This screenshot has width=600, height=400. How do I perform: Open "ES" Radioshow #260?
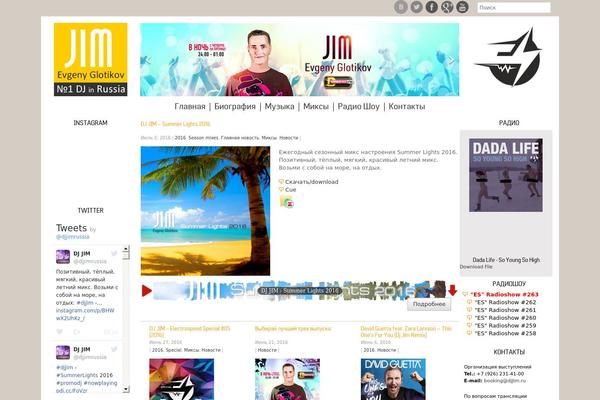(x=505, y=318)
